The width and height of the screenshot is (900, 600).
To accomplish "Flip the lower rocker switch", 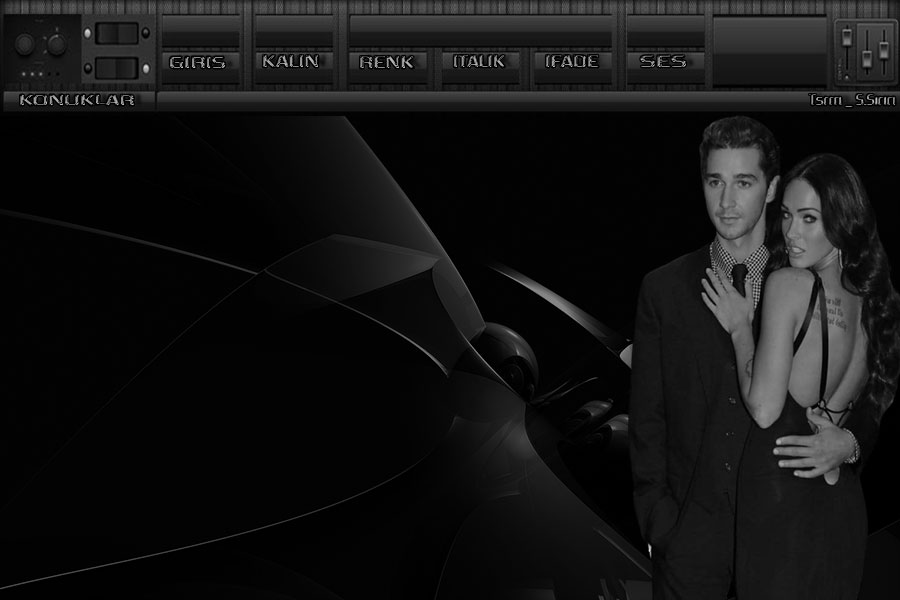I will [x=117, y=68].
